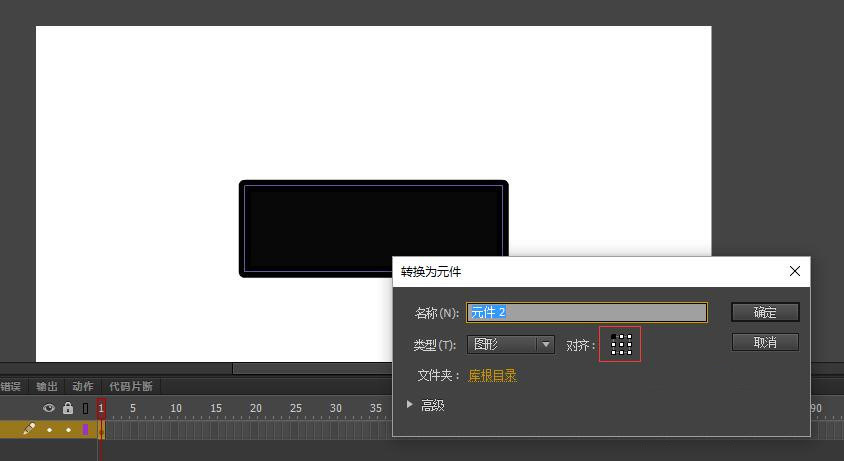Click frame 1 keyframe in the timeline
The image size is (844, 461).
click(x=101, y=430)
